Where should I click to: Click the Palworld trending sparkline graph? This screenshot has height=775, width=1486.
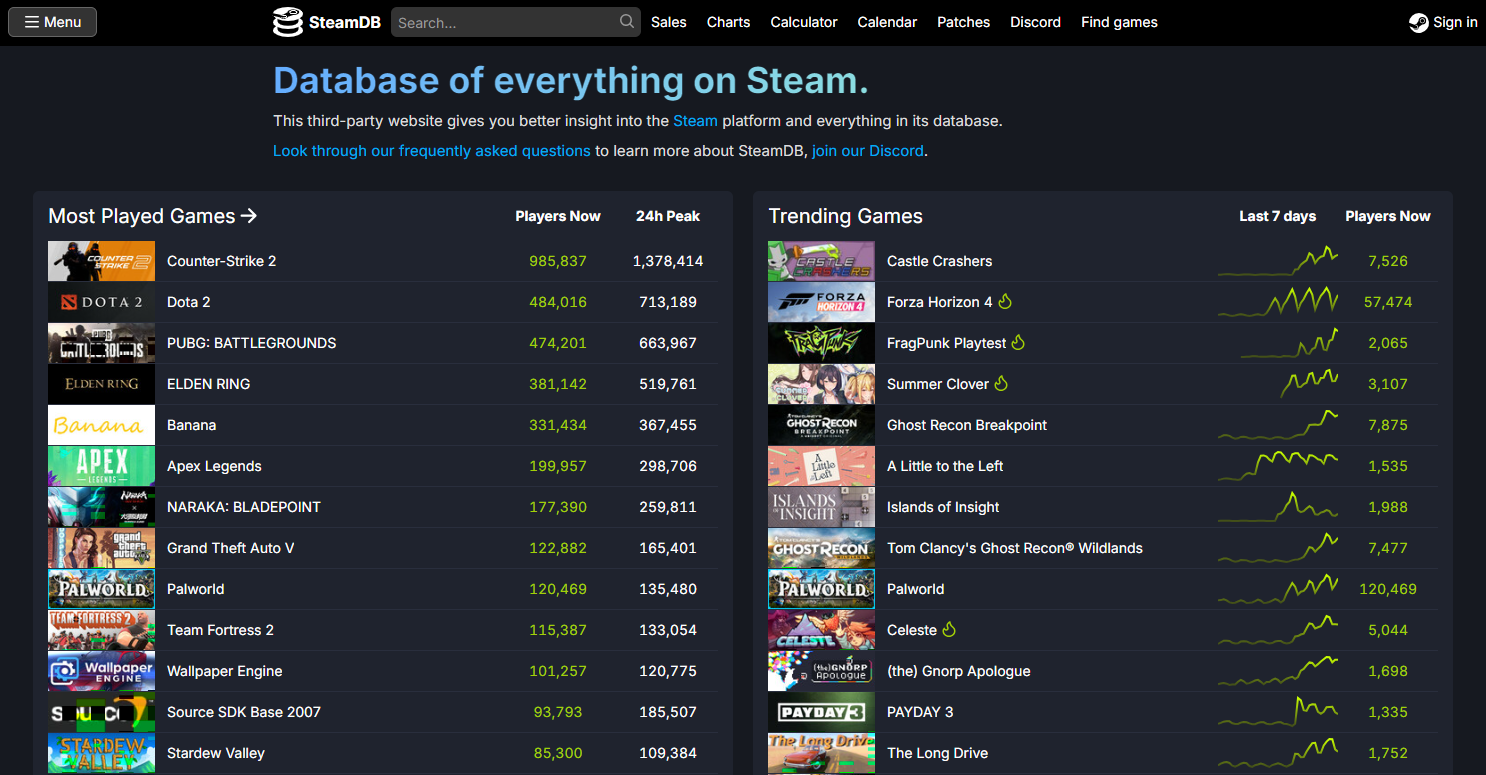pyautogui.click(x=1278, y=589)
